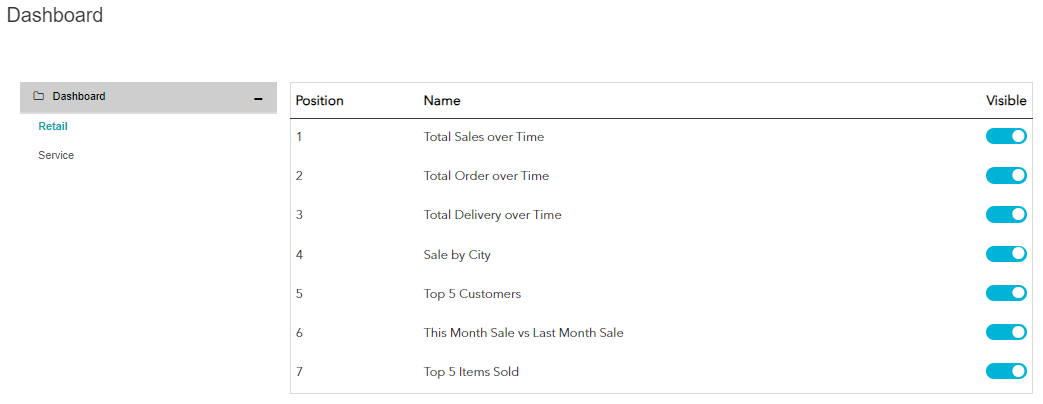Click the Visible column header
Image resolution: width=1043 pixels, height=404 pixels.
(x=1006, y=101)
